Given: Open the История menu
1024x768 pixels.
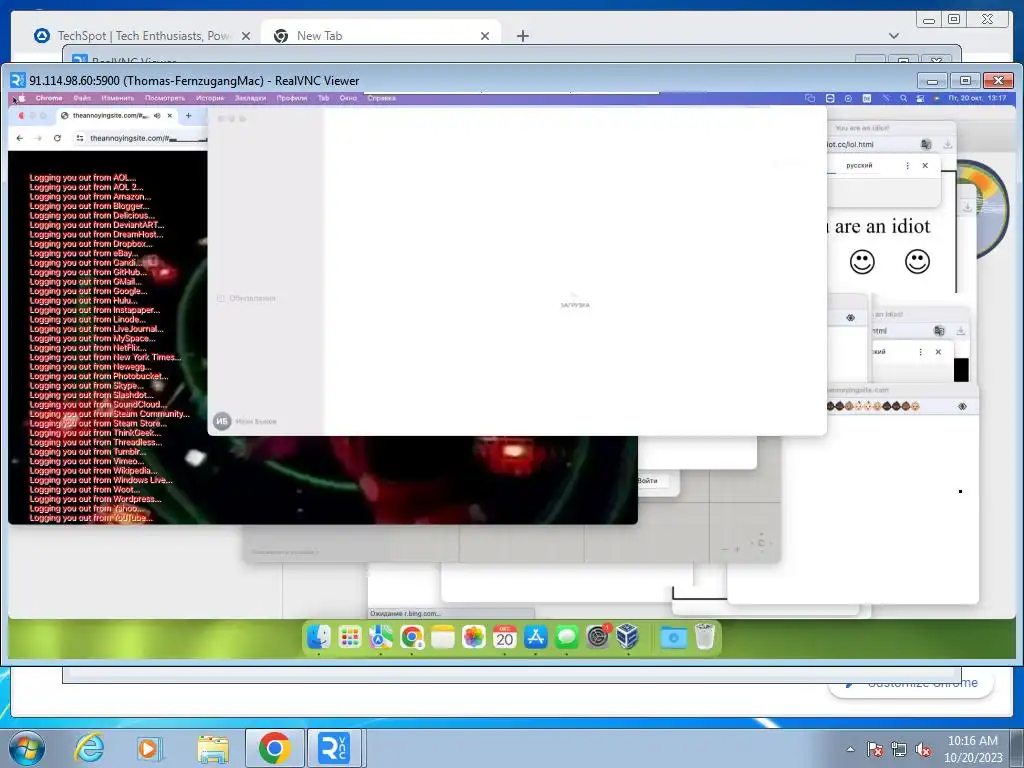Looking at the screenshot, I should (210, 98).
